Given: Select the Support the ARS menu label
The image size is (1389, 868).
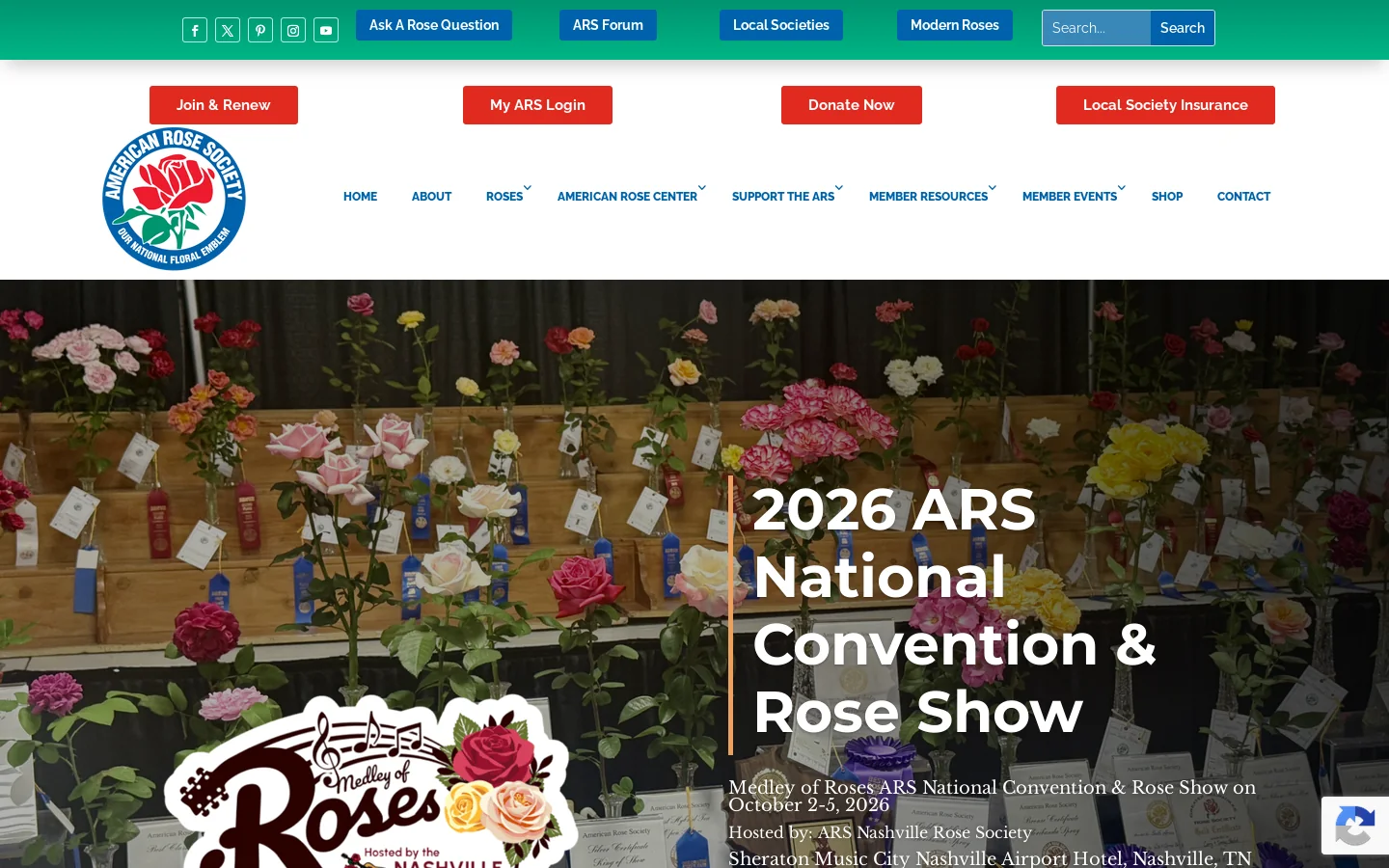Looking at the screenshot, I should [x=783, y=197].
